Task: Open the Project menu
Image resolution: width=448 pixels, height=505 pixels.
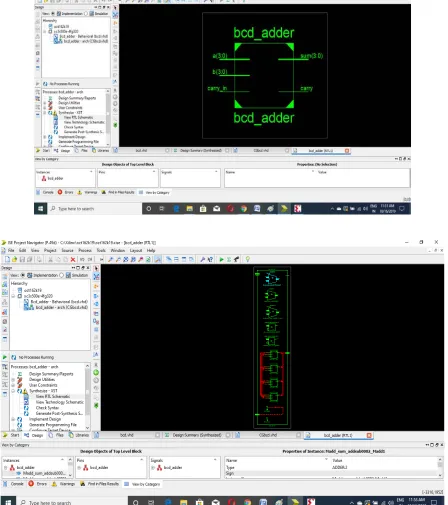Action: coord(50,250)
